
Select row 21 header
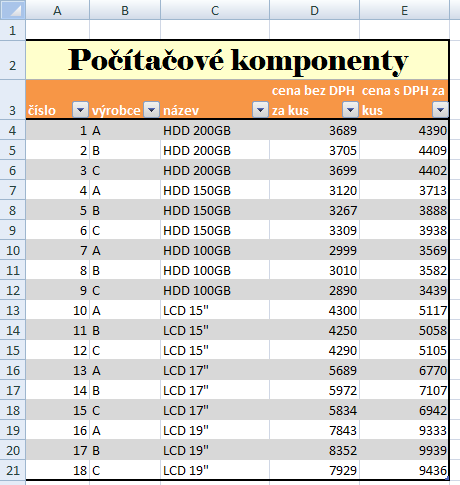(x=13, y=470)
